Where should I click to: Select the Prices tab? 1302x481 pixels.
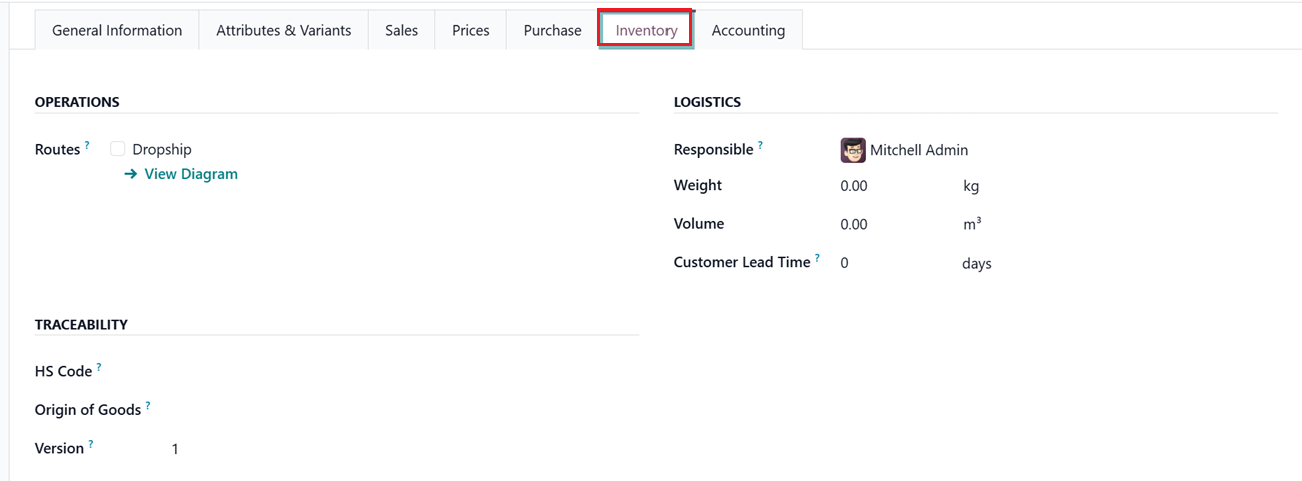470,31
